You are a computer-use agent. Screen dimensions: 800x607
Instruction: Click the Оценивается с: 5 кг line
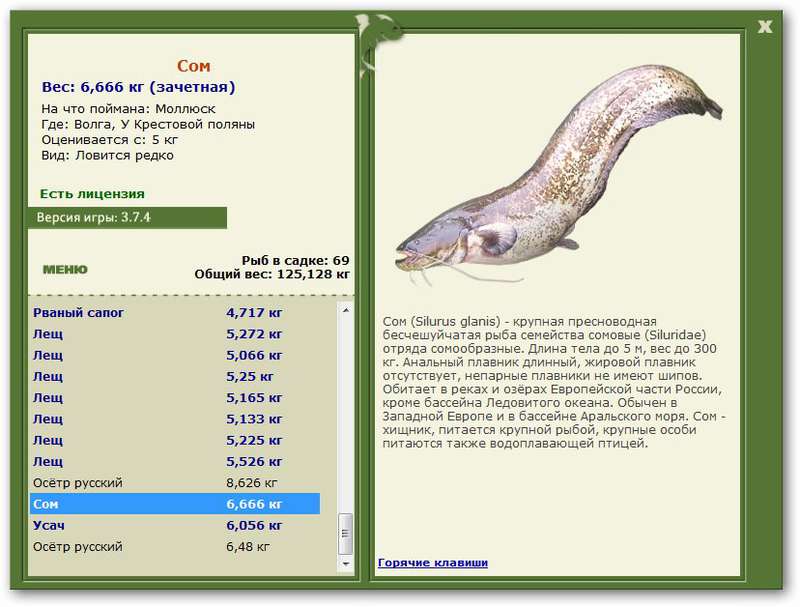(110, 140)
